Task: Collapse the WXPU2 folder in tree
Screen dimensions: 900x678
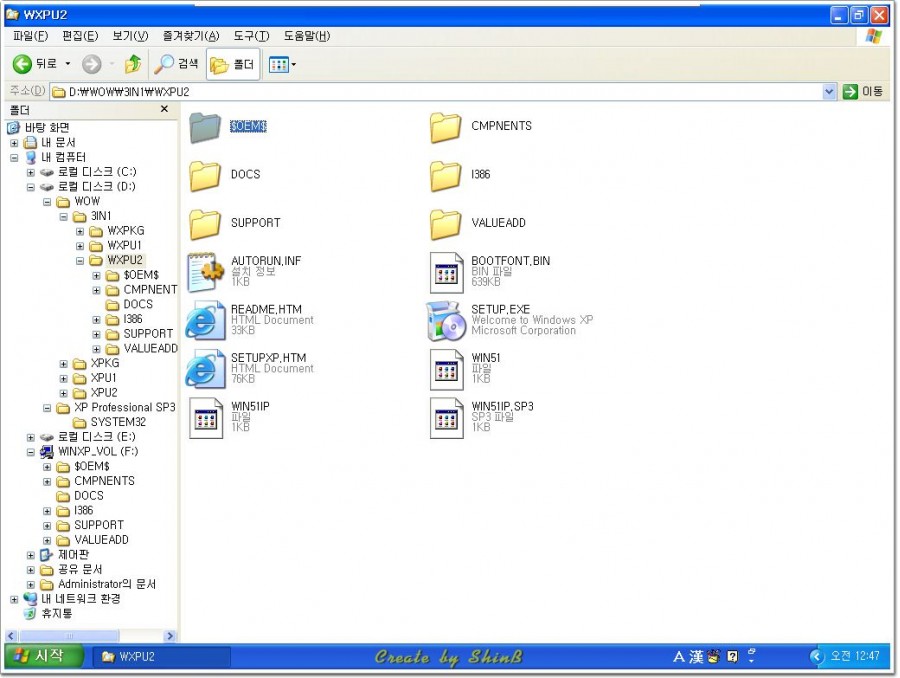Action: [x=80, y=261]
